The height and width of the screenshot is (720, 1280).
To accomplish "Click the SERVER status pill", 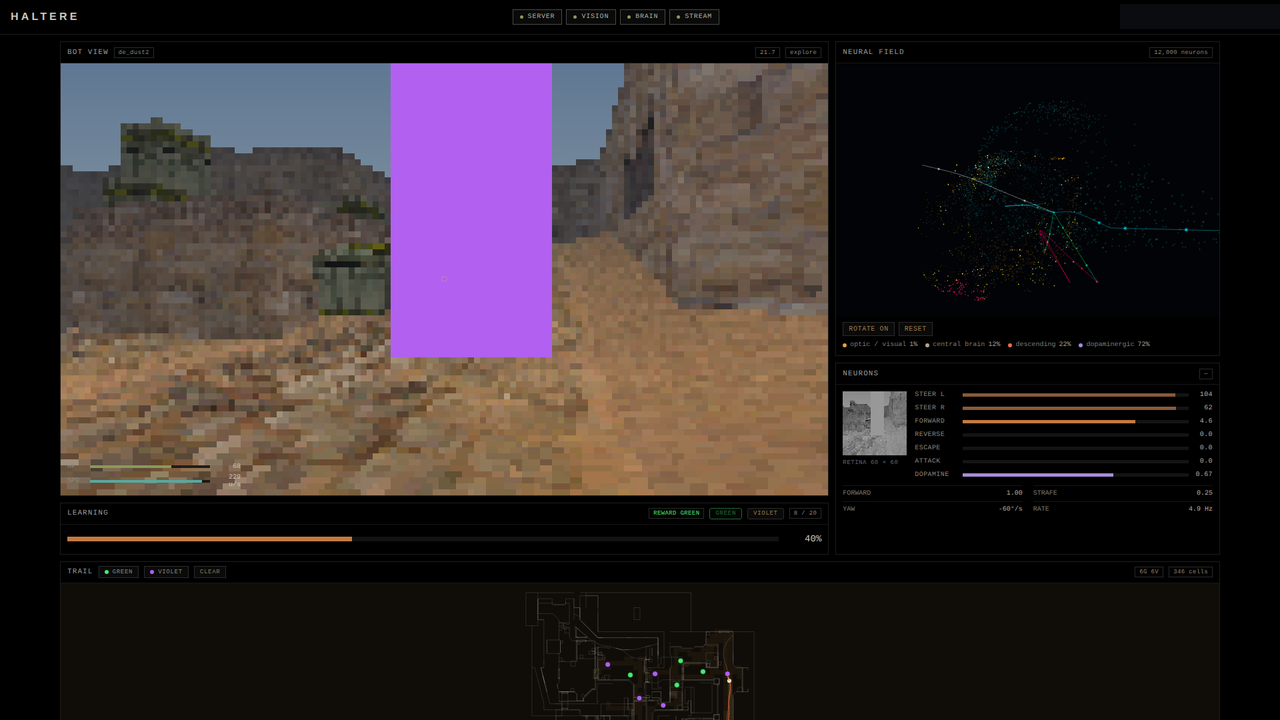I will 537,17.
